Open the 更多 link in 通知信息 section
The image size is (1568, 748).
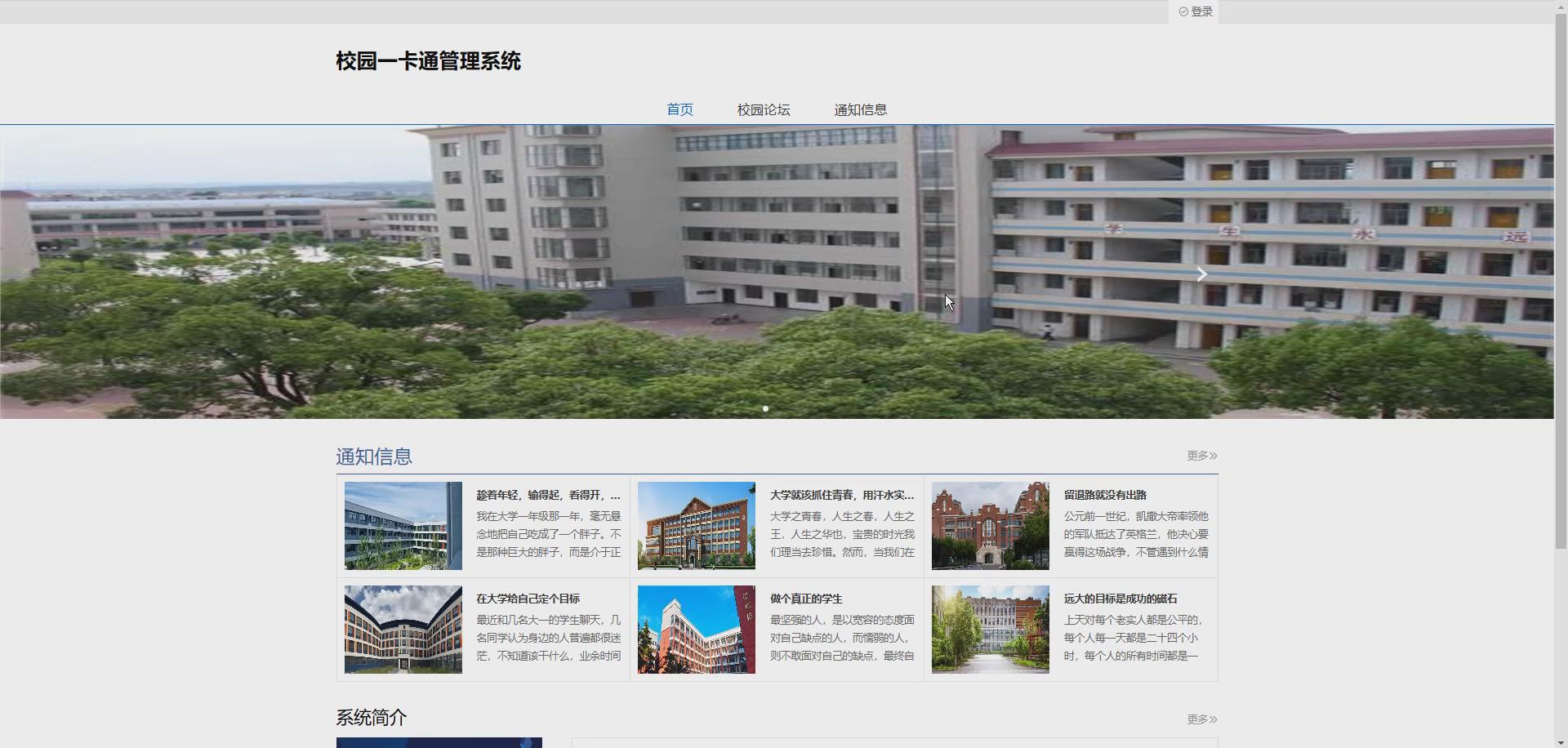(x=1200, y=456)
